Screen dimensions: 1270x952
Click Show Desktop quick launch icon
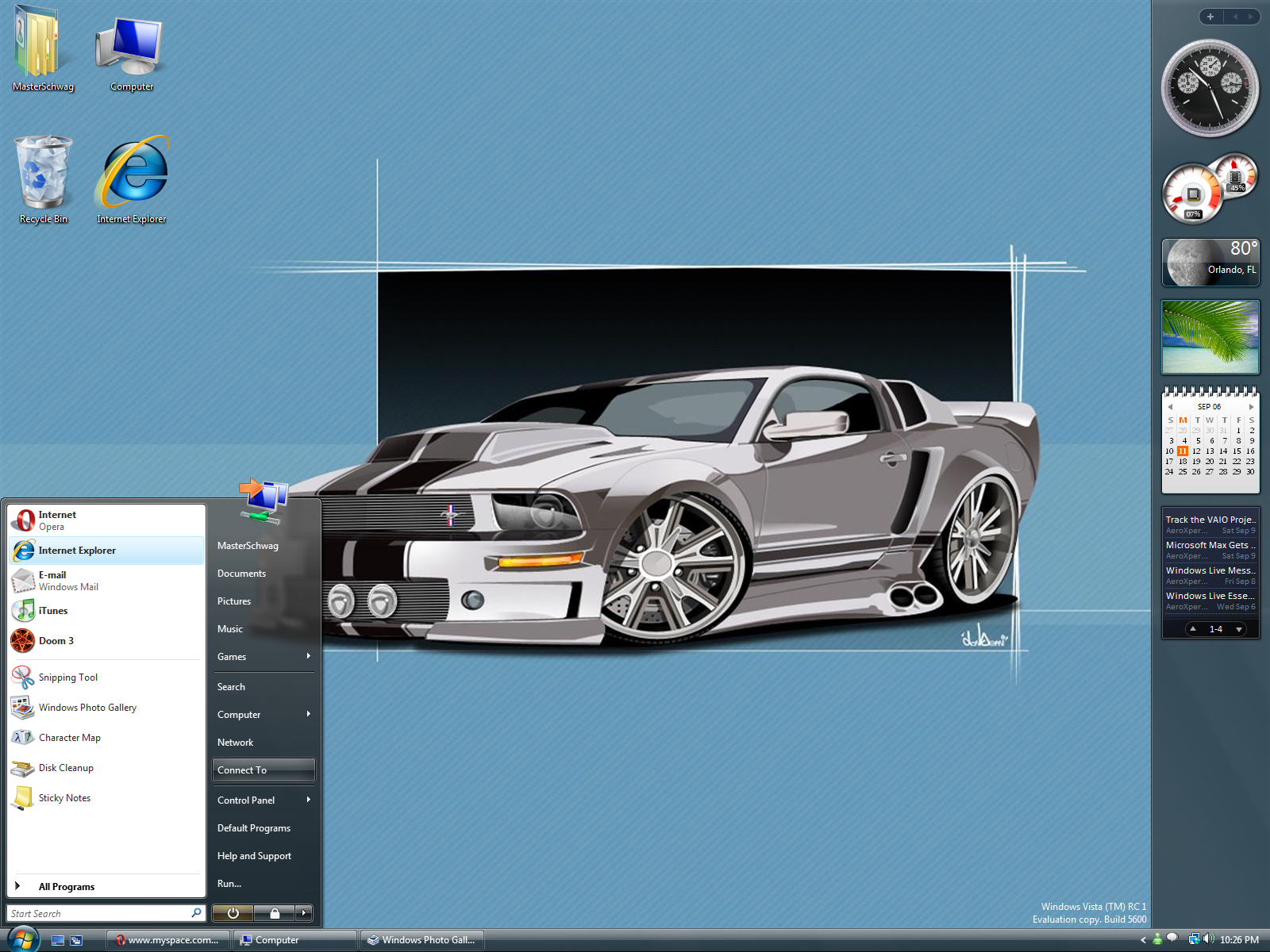(58, 940)
